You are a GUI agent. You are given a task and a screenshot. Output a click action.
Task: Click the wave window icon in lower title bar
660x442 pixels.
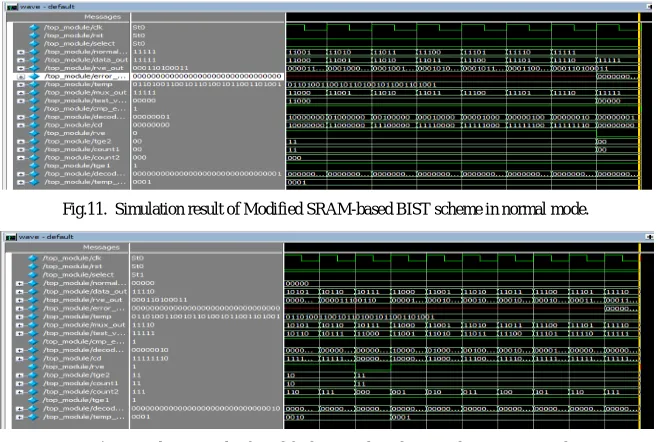(11, 237)
